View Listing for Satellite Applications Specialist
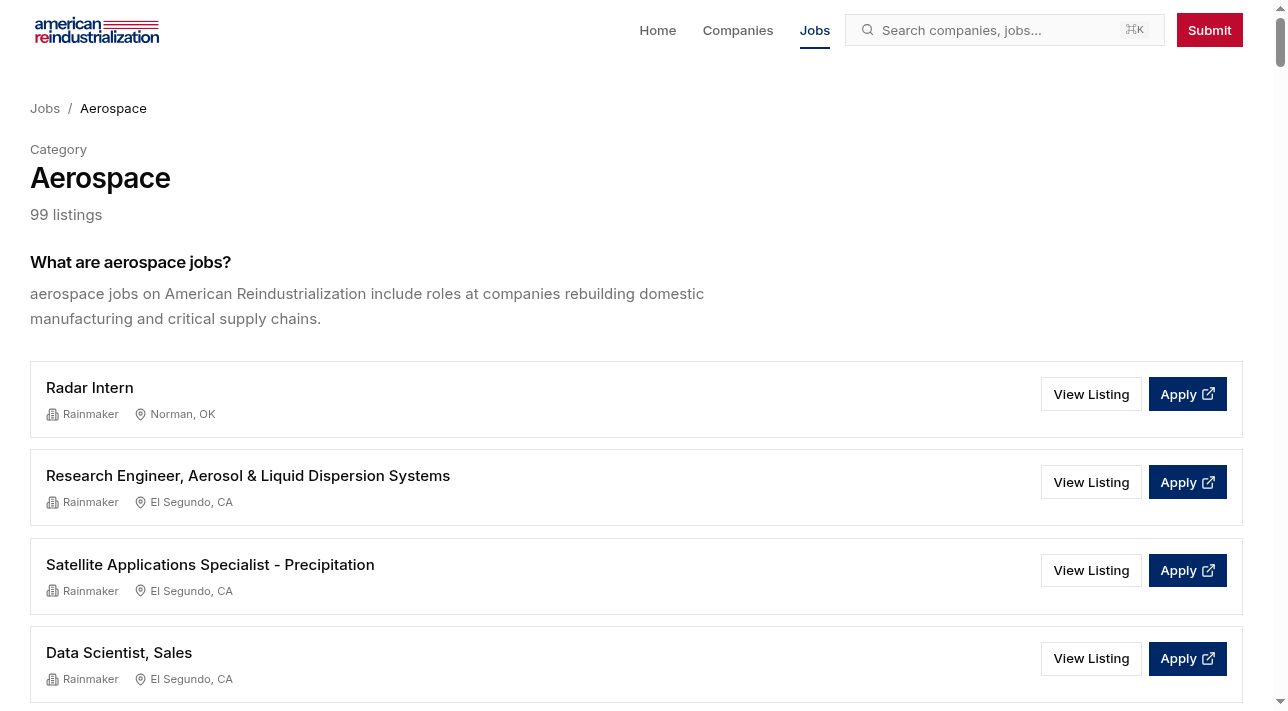1288x711 pixels. pos(1091,570)
